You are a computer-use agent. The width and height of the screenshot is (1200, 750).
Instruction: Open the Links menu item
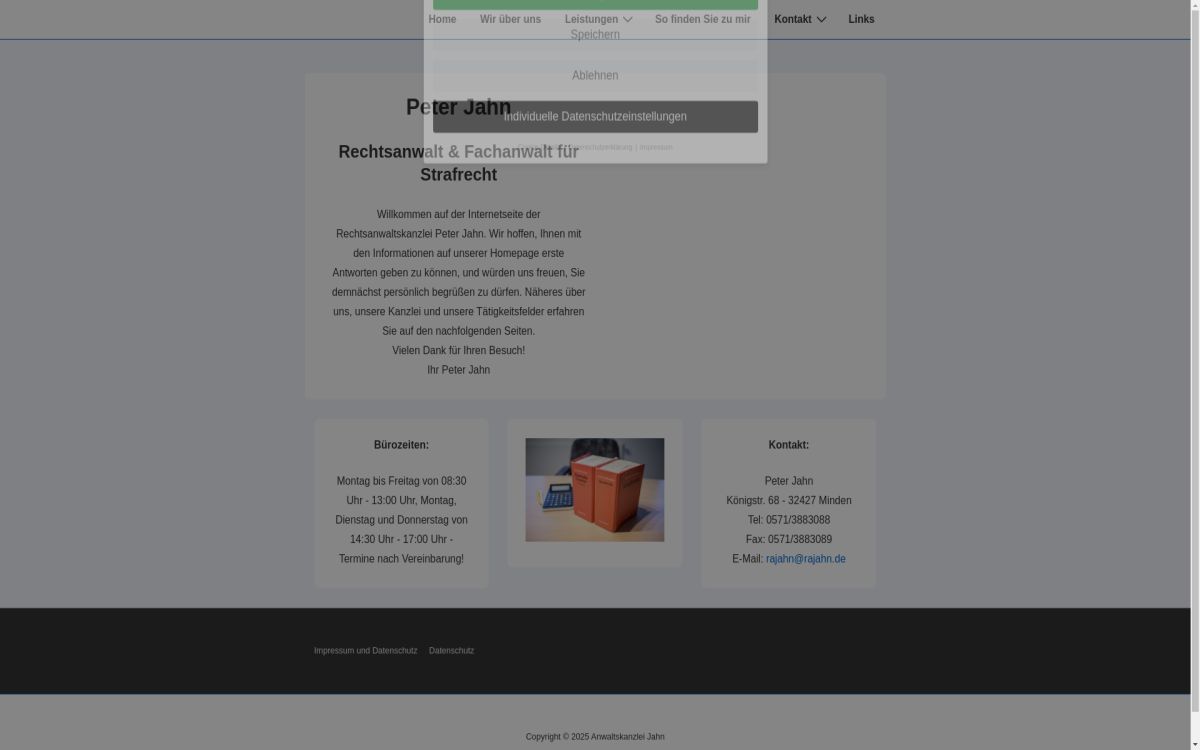(861, 19)
